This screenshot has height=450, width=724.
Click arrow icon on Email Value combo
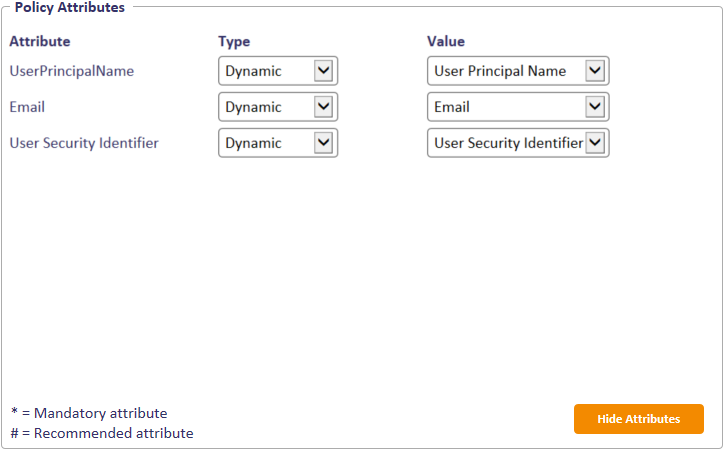[595, 107]
